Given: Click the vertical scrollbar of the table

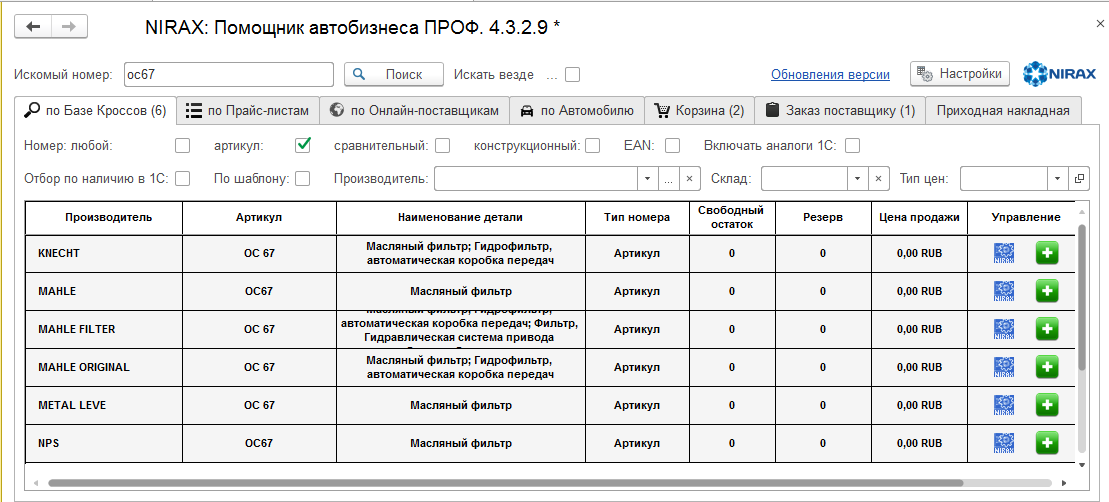Looking at the screenshot, I should [1081, 297].
